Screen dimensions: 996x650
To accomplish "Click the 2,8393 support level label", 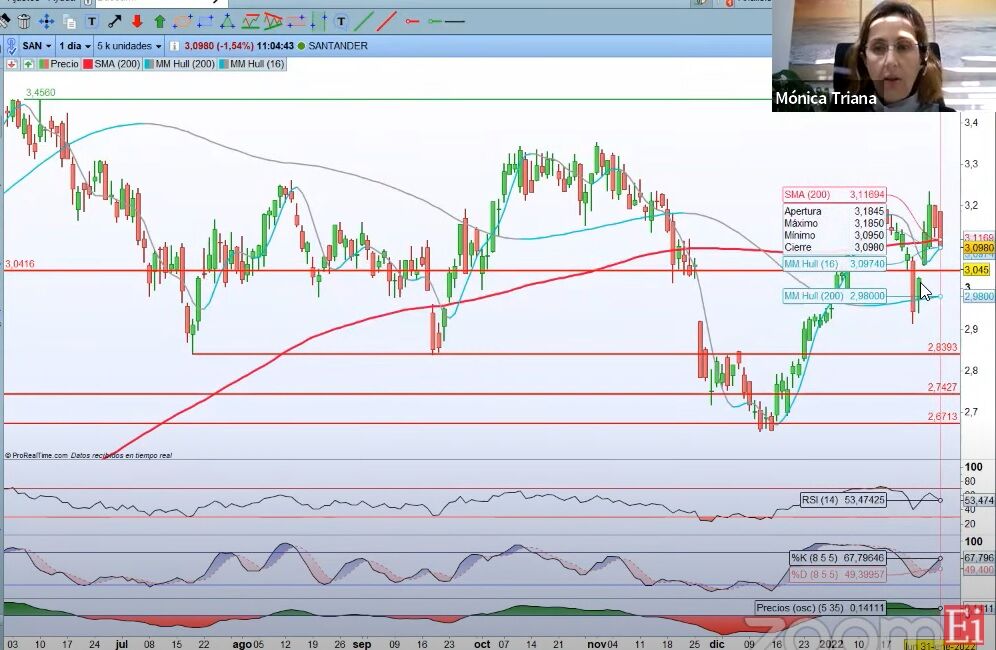I will click(942, 348).
